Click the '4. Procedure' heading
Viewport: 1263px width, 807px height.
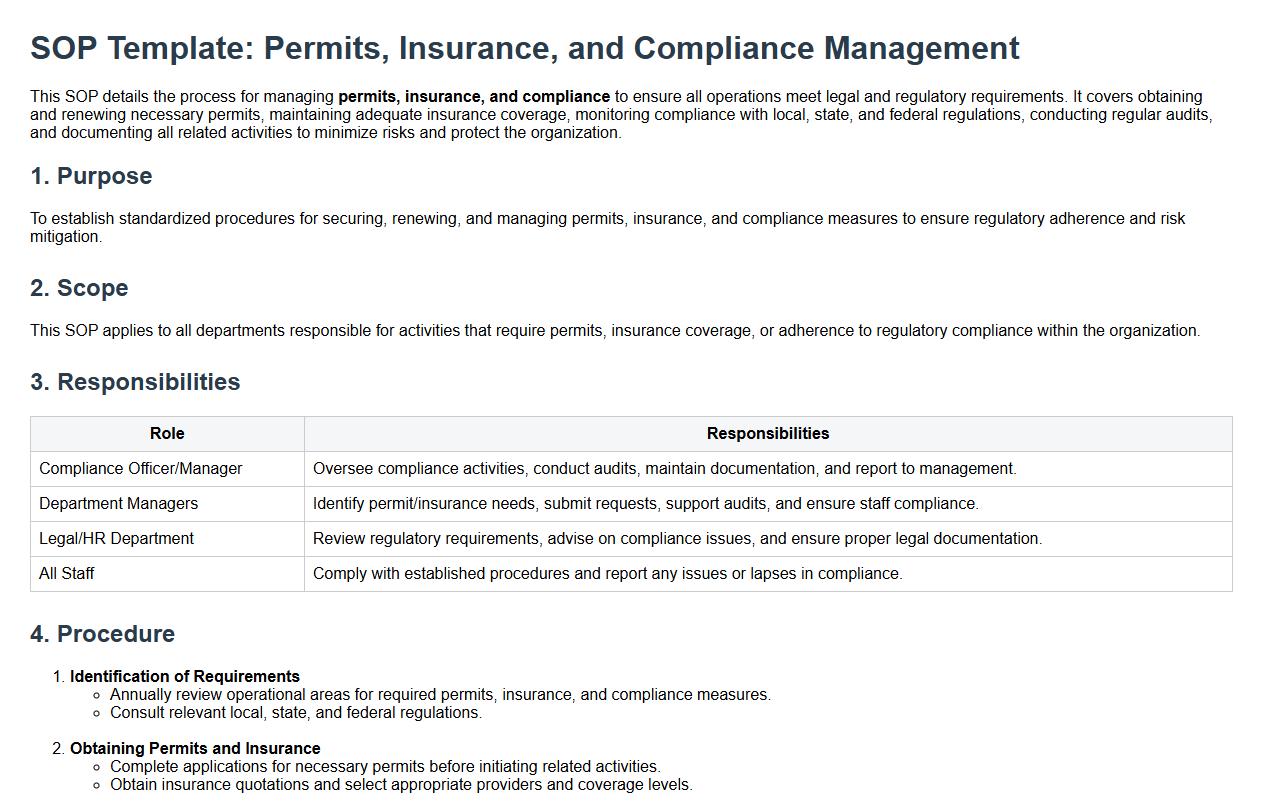pos(102,634)
